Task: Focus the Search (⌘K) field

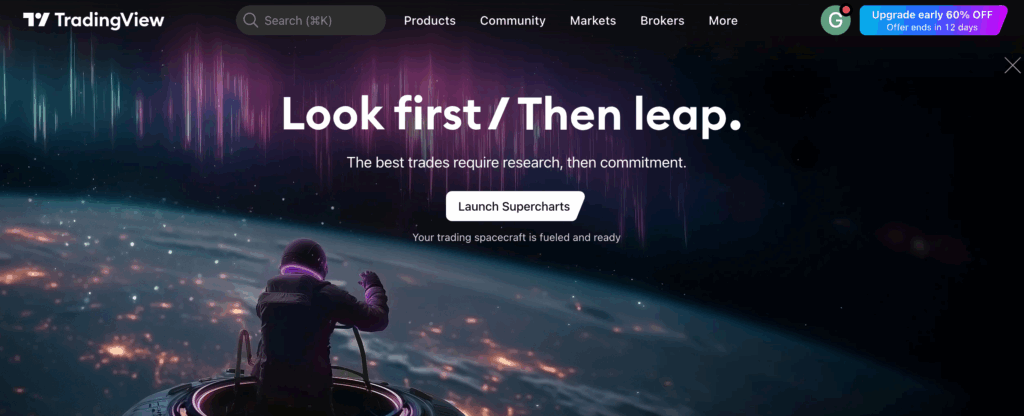Action: pos(311,20)
